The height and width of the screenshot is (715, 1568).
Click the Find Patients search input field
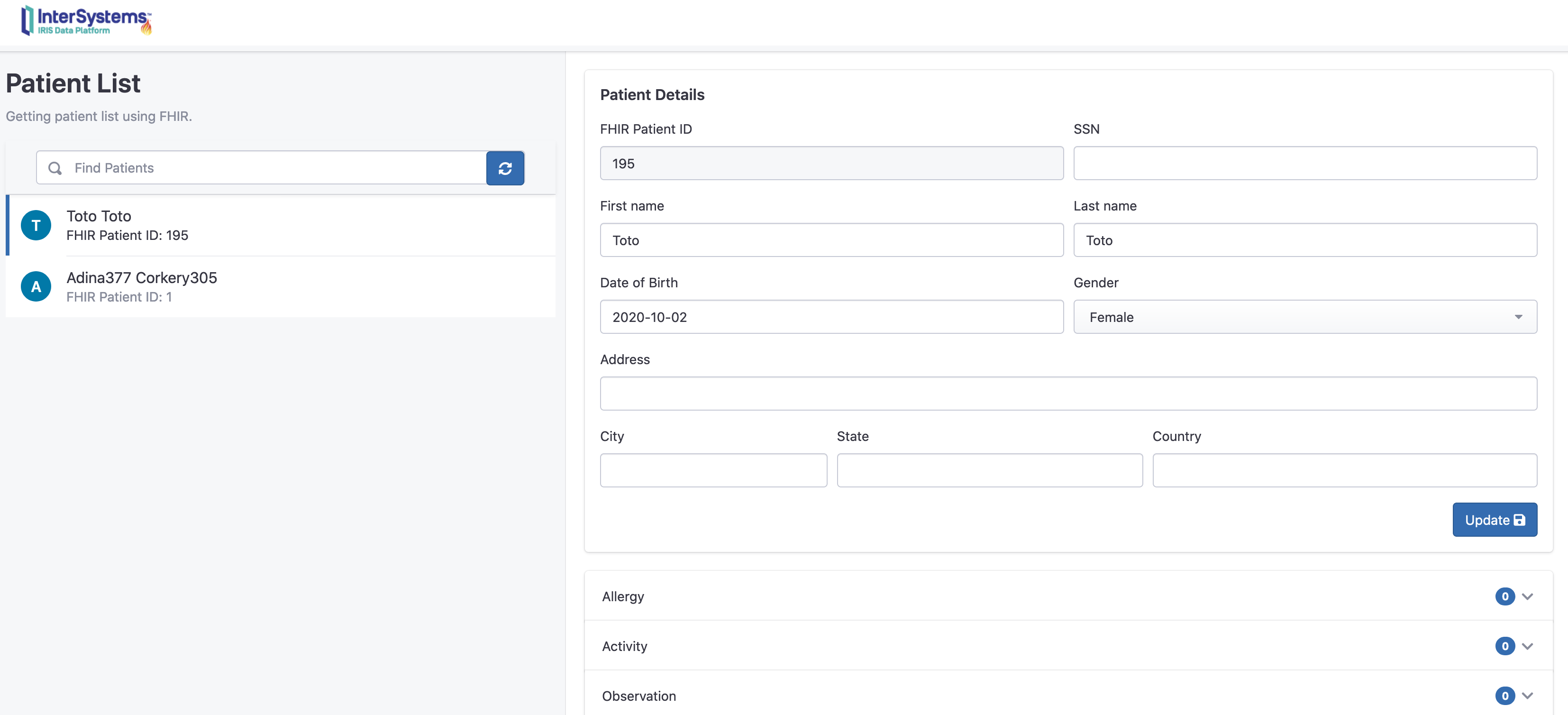click(280, 167)
